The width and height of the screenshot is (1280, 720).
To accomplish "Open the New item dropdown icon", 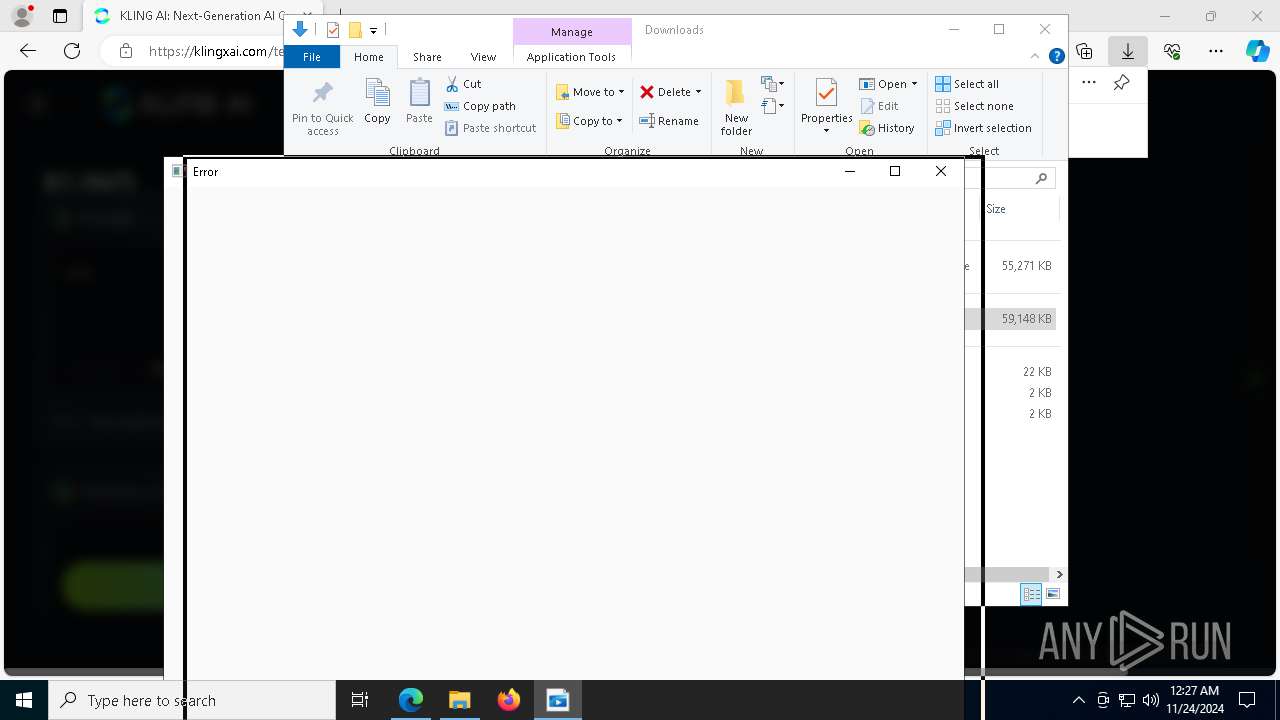I will pyautogui.click(x=773, y=84).
